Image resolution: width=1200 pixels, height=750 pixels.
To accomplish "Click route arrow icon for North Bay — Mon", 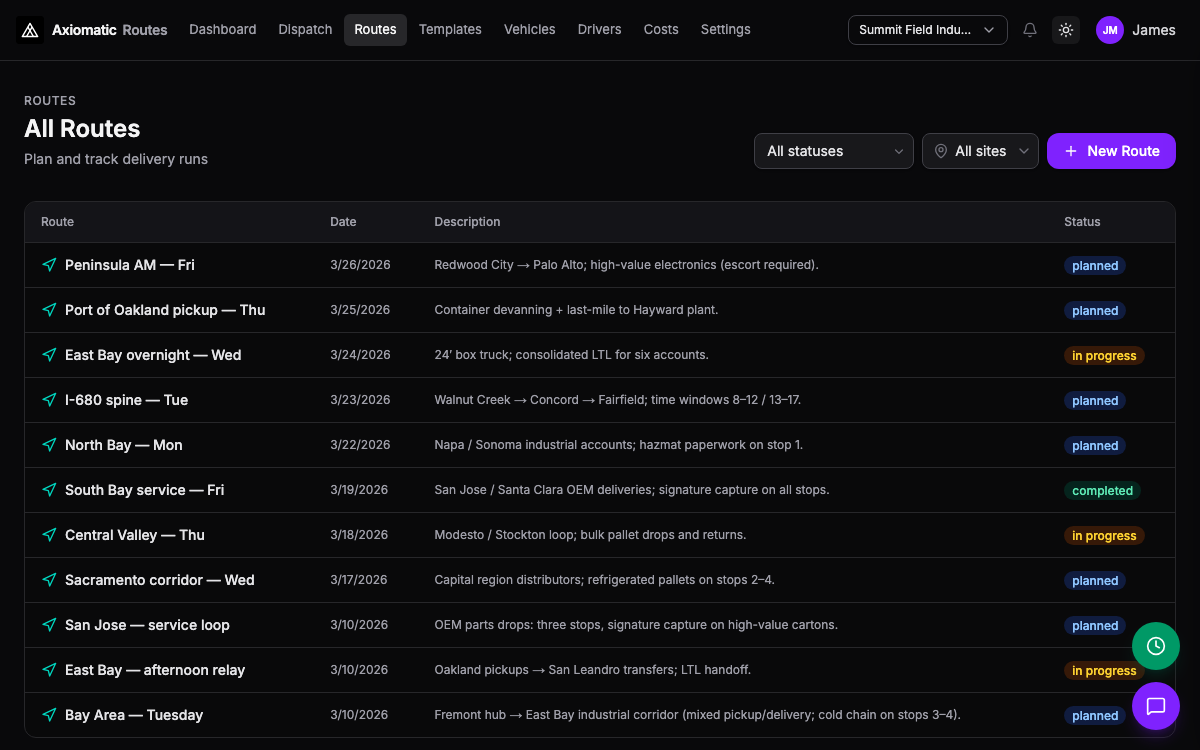I will [49, 445].
